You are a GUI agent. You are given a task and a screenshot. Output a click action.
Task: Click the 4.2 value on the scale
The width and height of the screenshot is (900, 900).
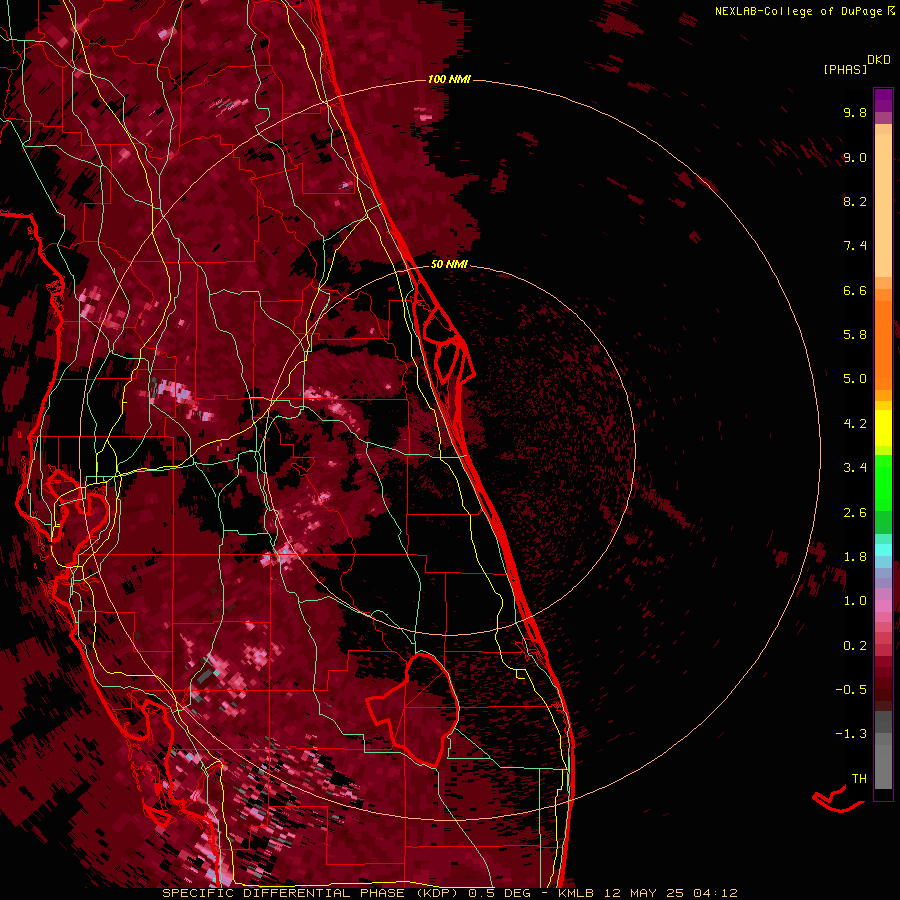pyautogui.click(x=855, y=424)
